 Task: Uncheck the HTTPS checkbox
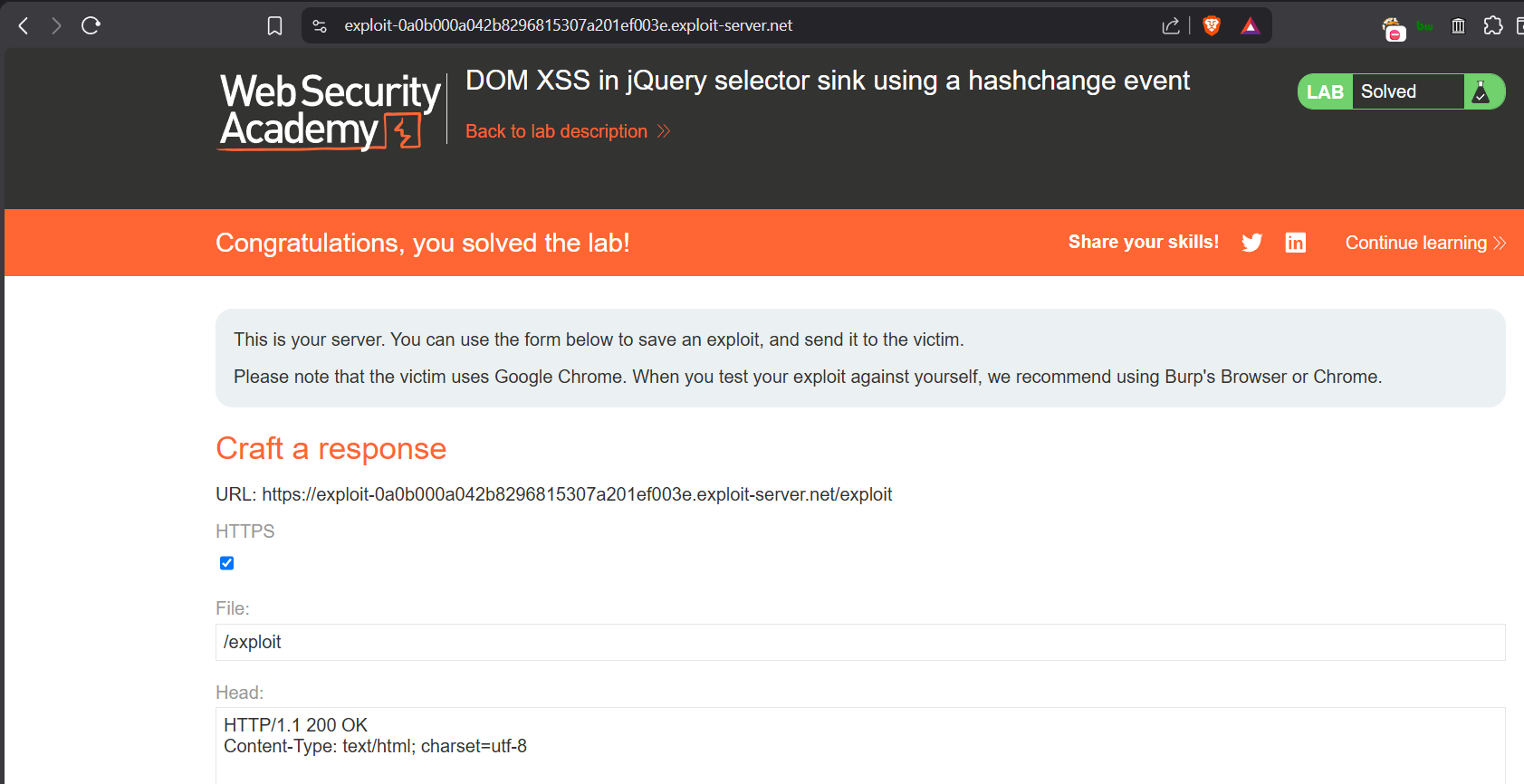pyautogui.click(x=227, y=563)
